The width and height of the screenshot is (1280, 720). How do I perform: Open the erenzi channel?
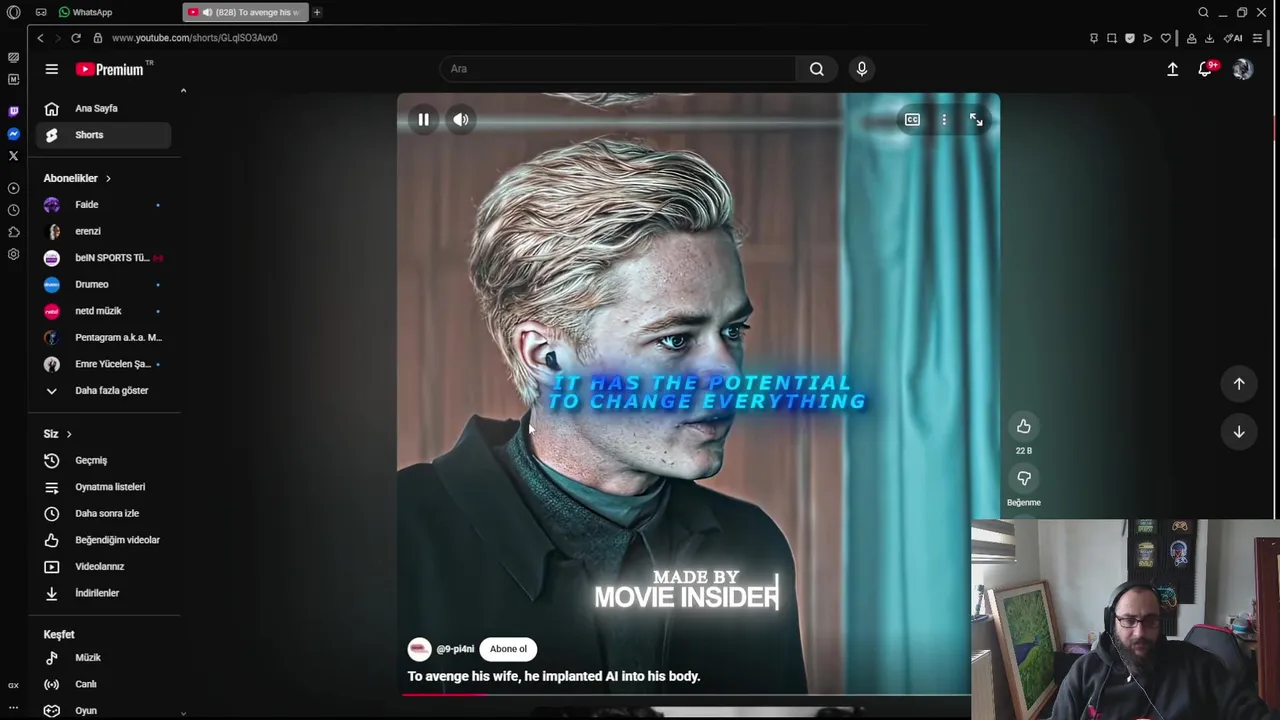click(104, 231)
